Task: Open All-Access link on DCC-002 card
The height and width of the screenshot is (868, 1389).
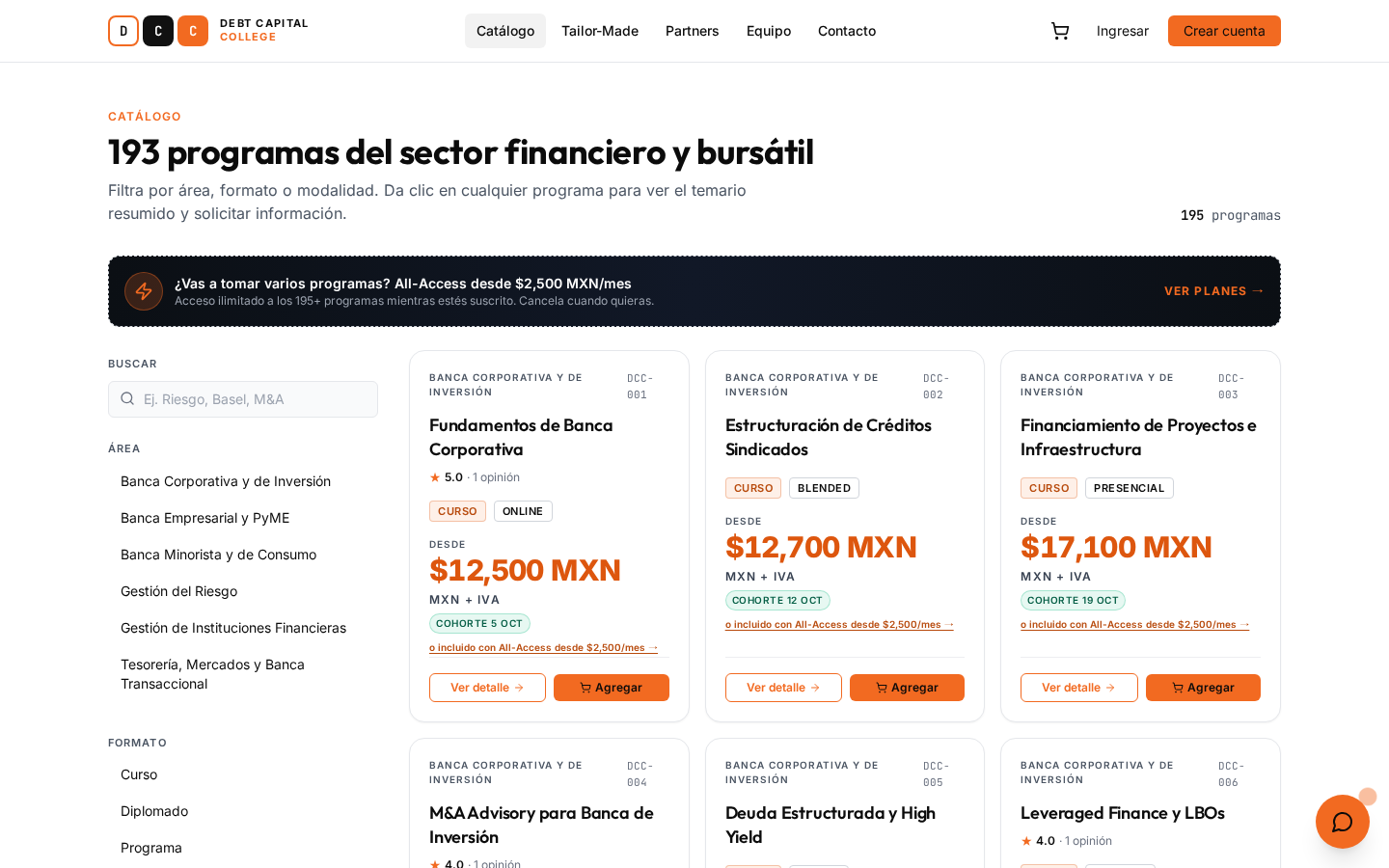Action: [x=839, y=625]
